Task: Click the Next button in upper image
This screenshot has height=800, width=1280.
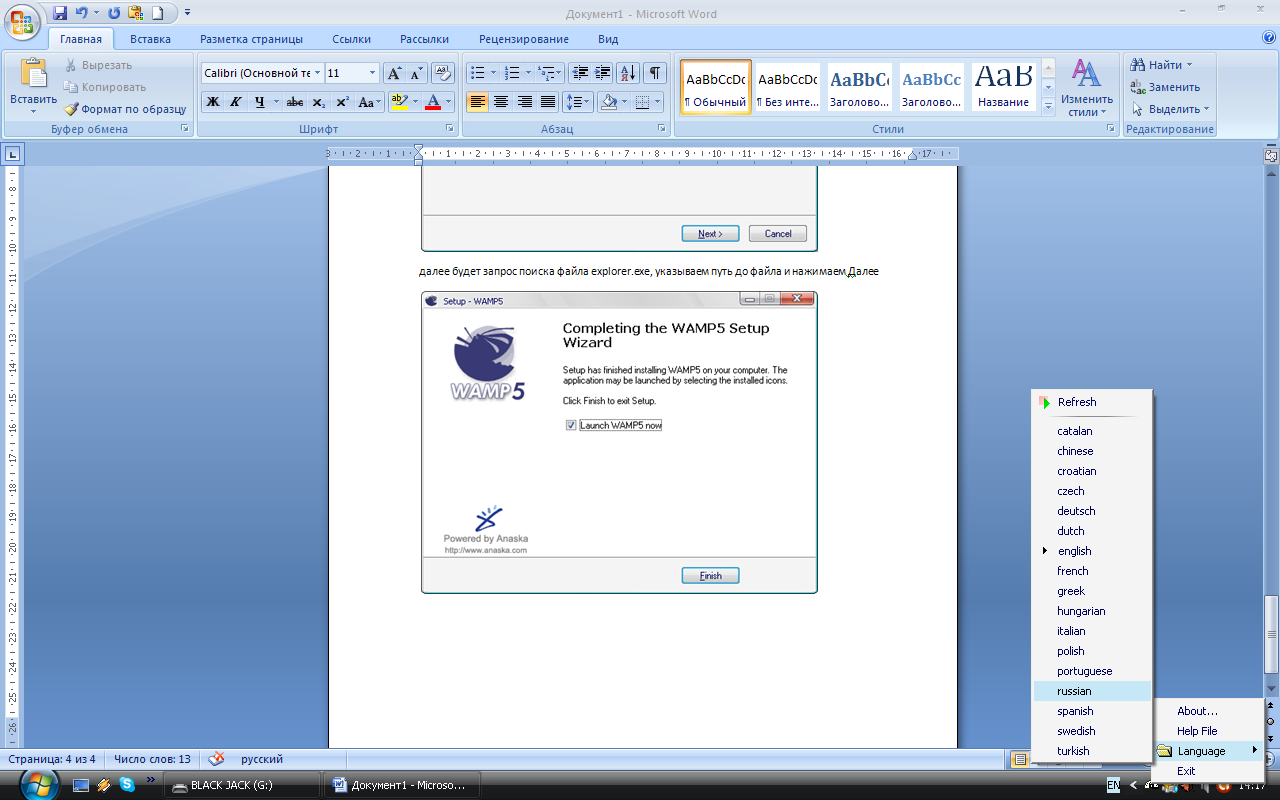Action: (710, 233)
